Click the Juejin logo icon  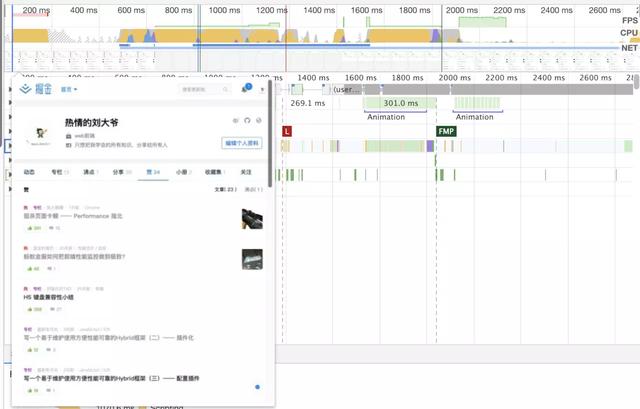point(25,89)
